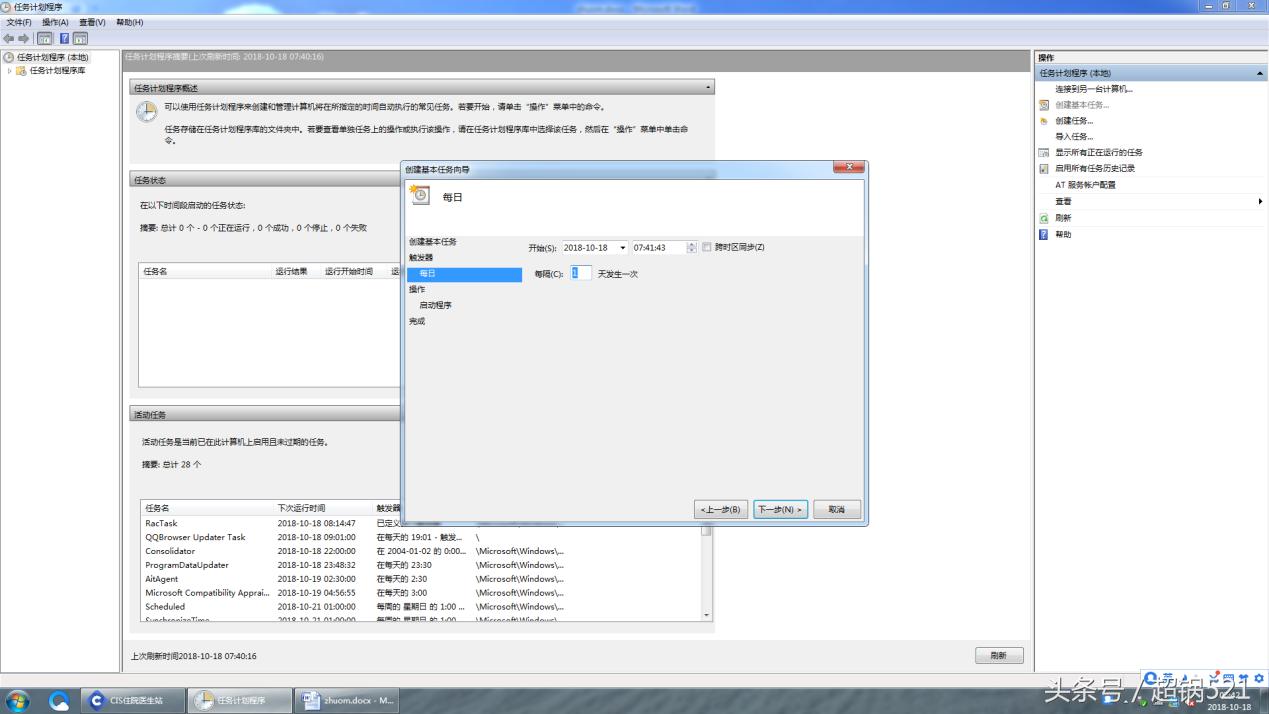
Task: Click the forward arrow toolbar icon
Action: (24, 38)
